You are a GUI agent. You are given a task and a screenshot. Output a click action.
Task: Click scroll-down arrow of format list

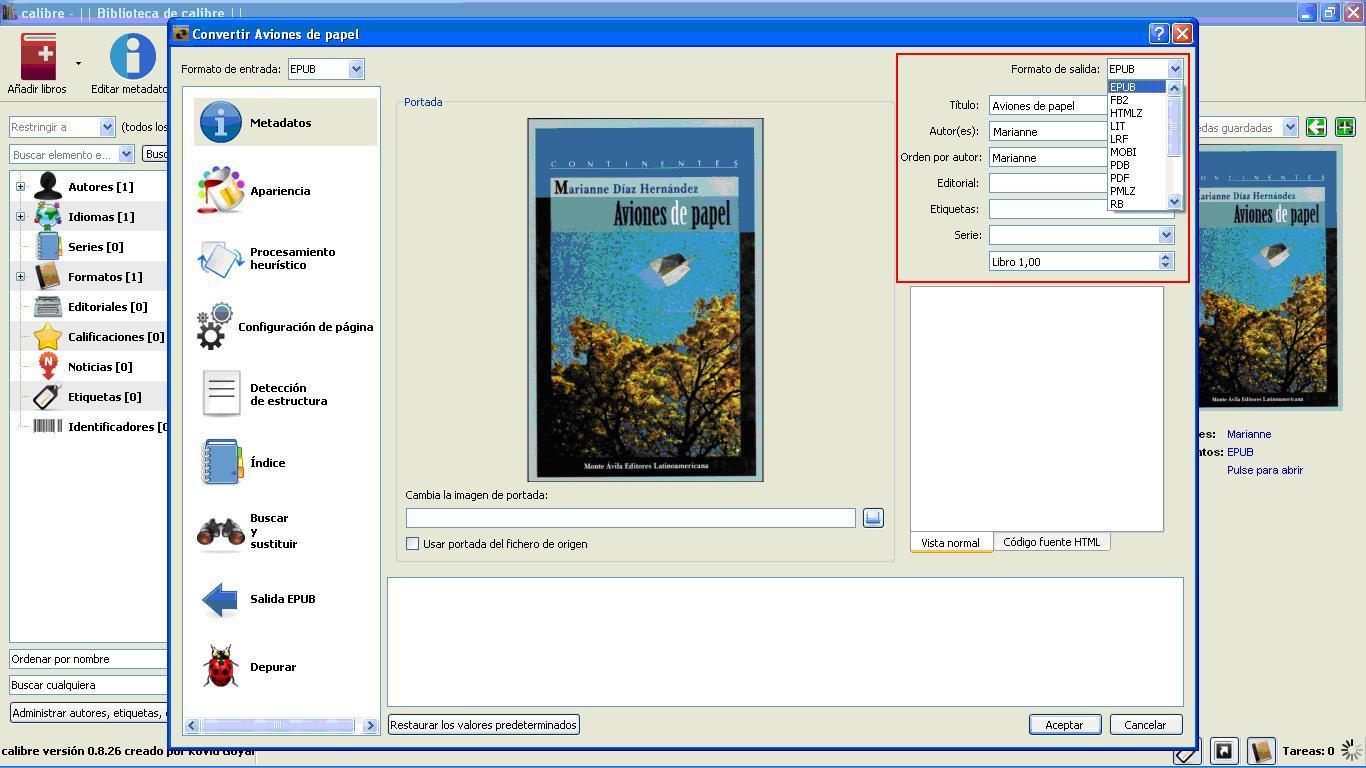[x=1174, y=202]
